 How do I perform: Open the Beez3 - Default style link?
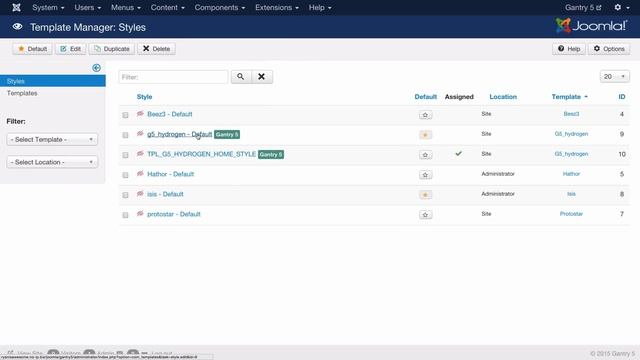tap(170, 114)
